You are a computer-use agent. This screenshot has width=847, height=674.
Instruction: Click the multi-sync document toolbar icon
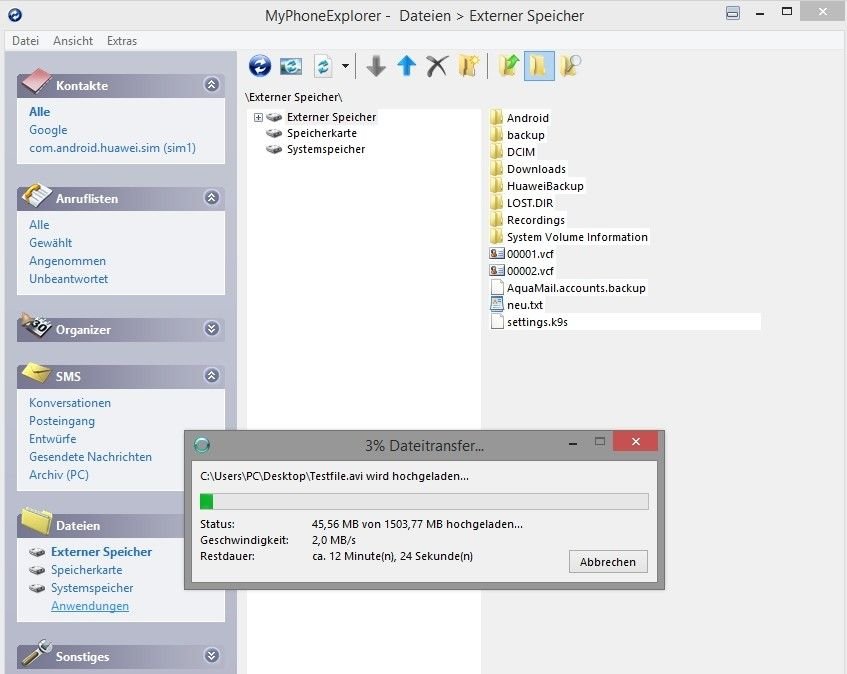coord(323,66)
